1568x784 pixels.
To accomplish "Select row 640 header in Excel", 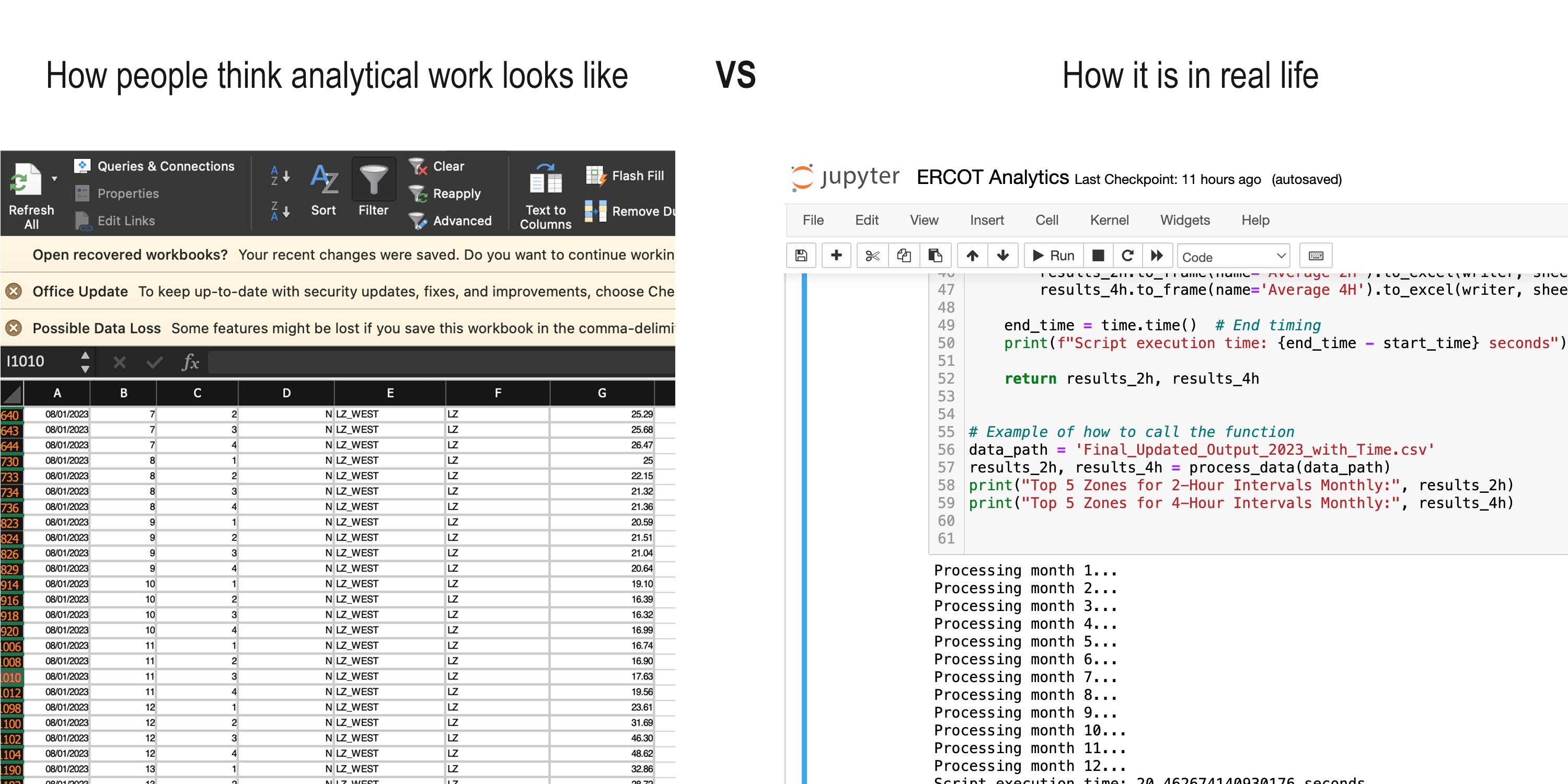I will 11,415.
